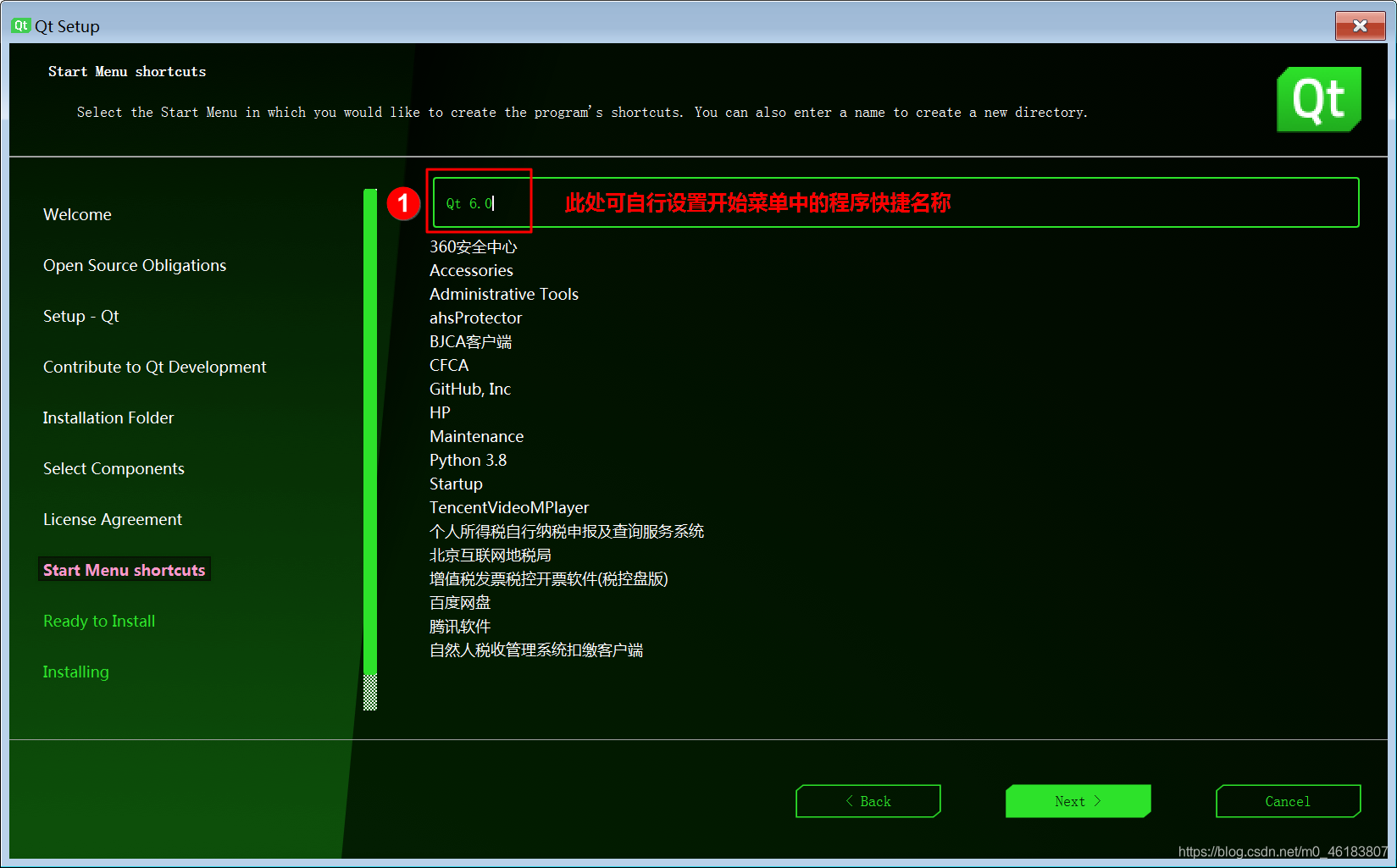Image resolution: width=1397 pixels, height=868 pixels.
Task: Click the Qt logo in the header
Action: pyautogui.click(x=1319, y=99)
